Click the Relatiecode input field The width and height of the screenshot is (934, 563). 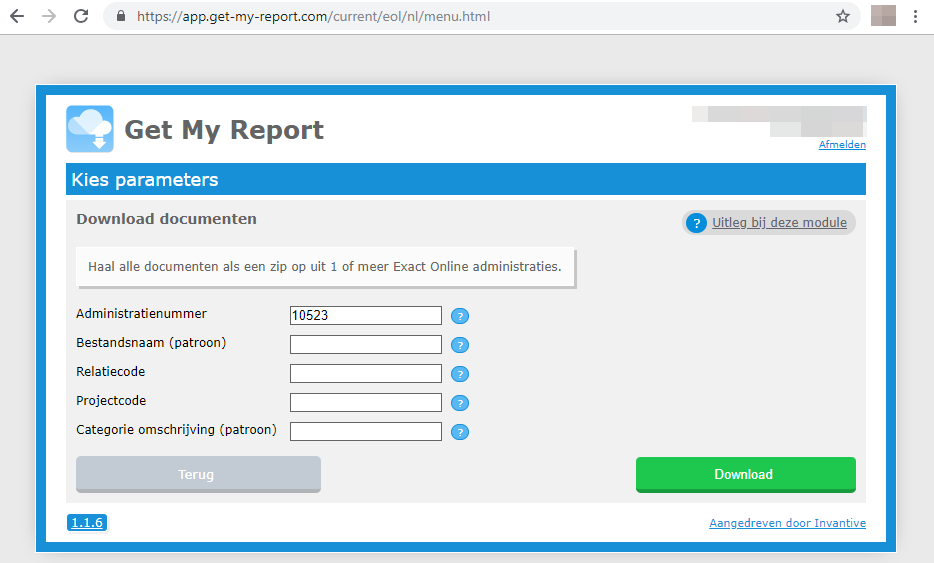pos(366,374)
